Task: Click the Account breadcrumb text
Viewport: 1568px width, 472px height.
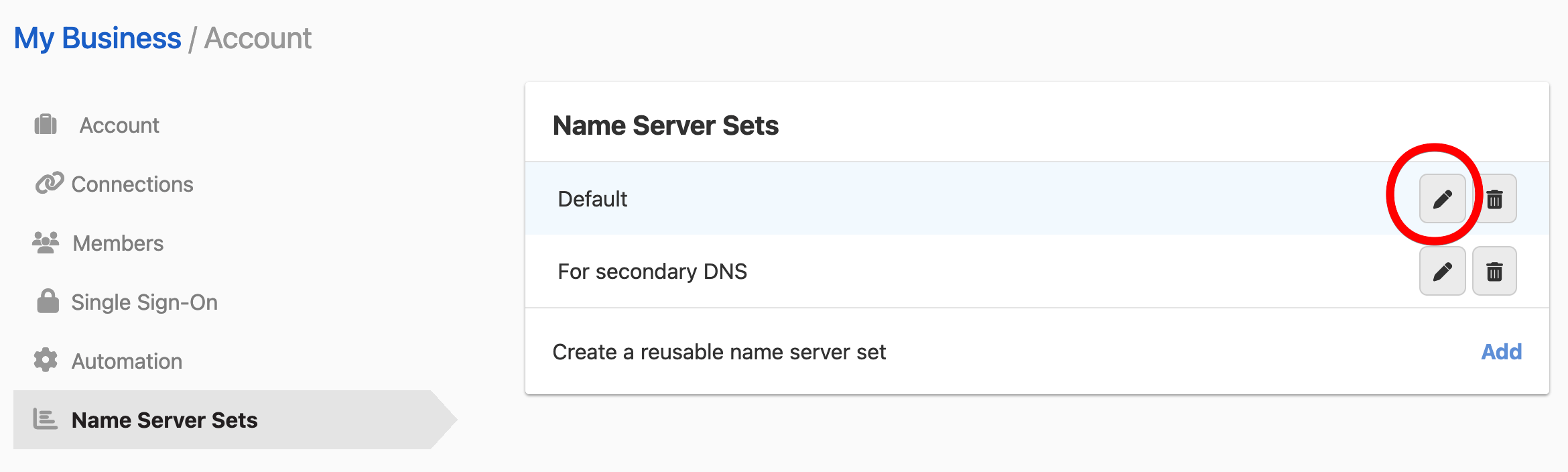Action: coord(257,38)
